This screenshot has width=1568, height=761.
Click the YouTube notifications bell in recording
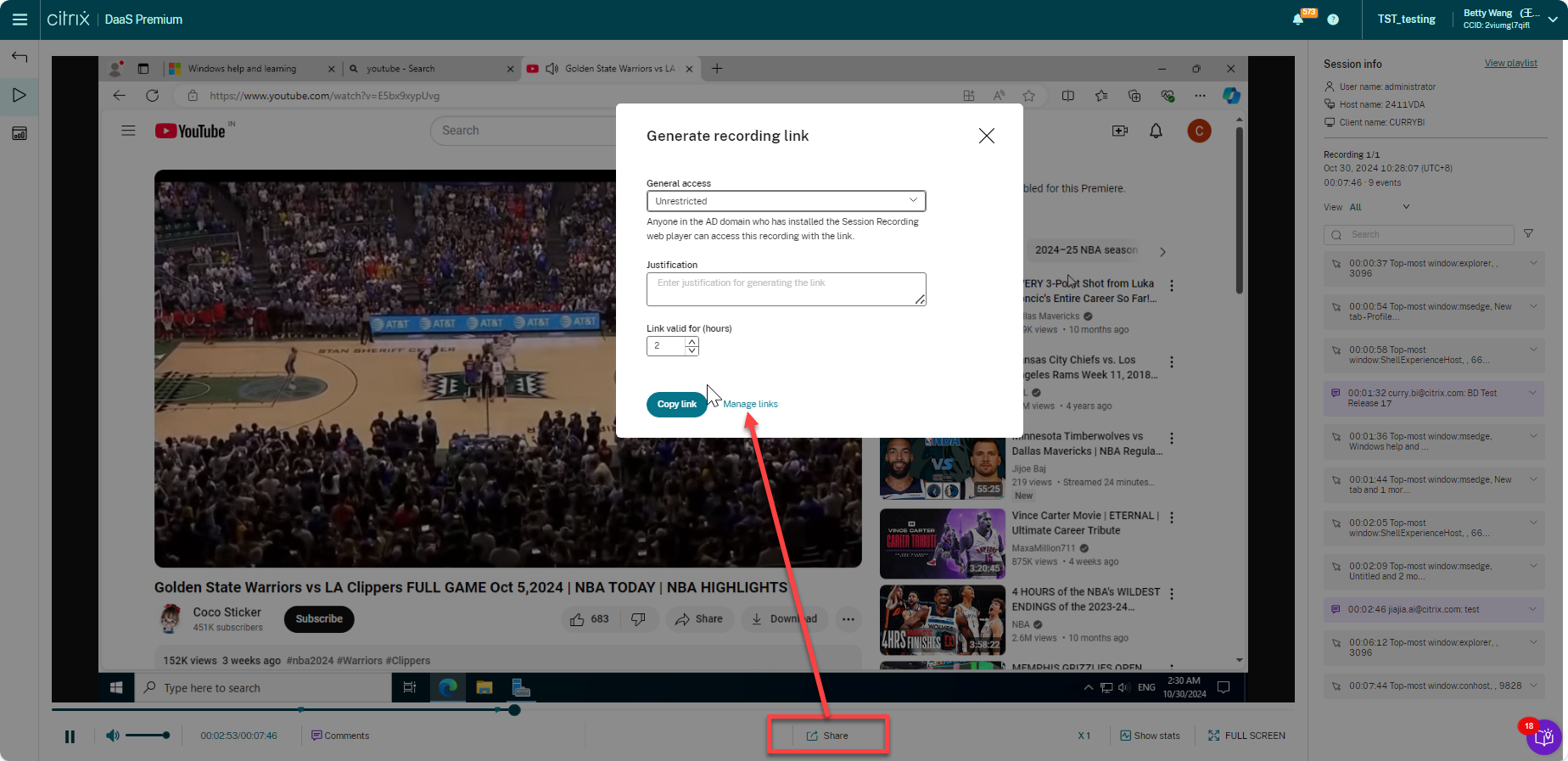[x=1156, y=131]
